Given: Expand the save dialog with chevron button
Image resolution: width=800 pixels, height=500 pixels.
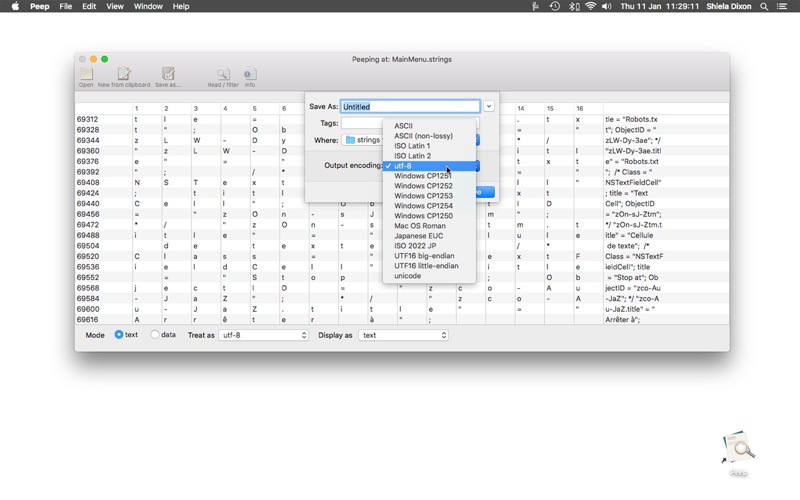Looking at the screenshot, I should (489, 106).
